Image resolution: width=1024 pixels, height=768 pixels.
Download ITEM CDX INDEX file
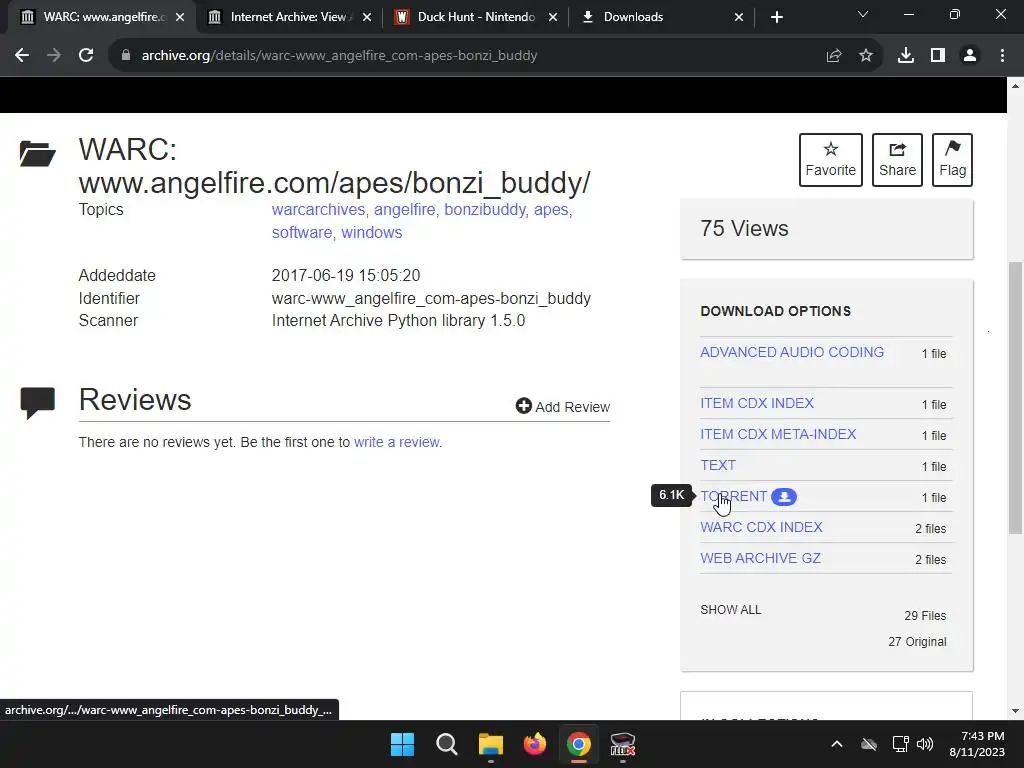coord(757,404)
